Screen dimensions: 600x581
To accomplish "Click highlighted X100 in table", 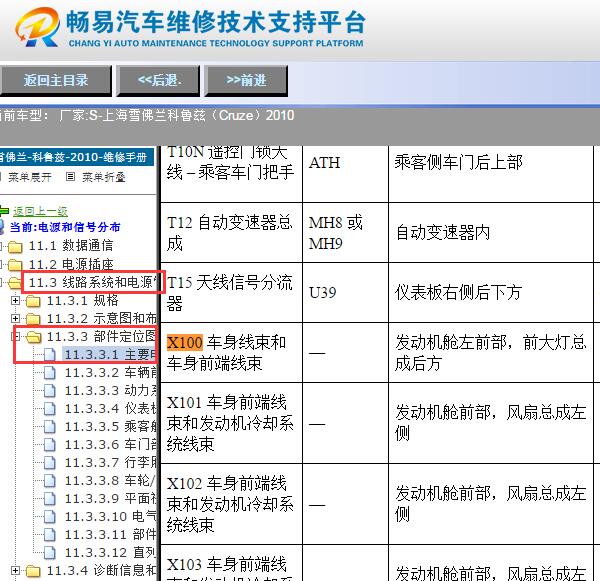I will point(185,342).
